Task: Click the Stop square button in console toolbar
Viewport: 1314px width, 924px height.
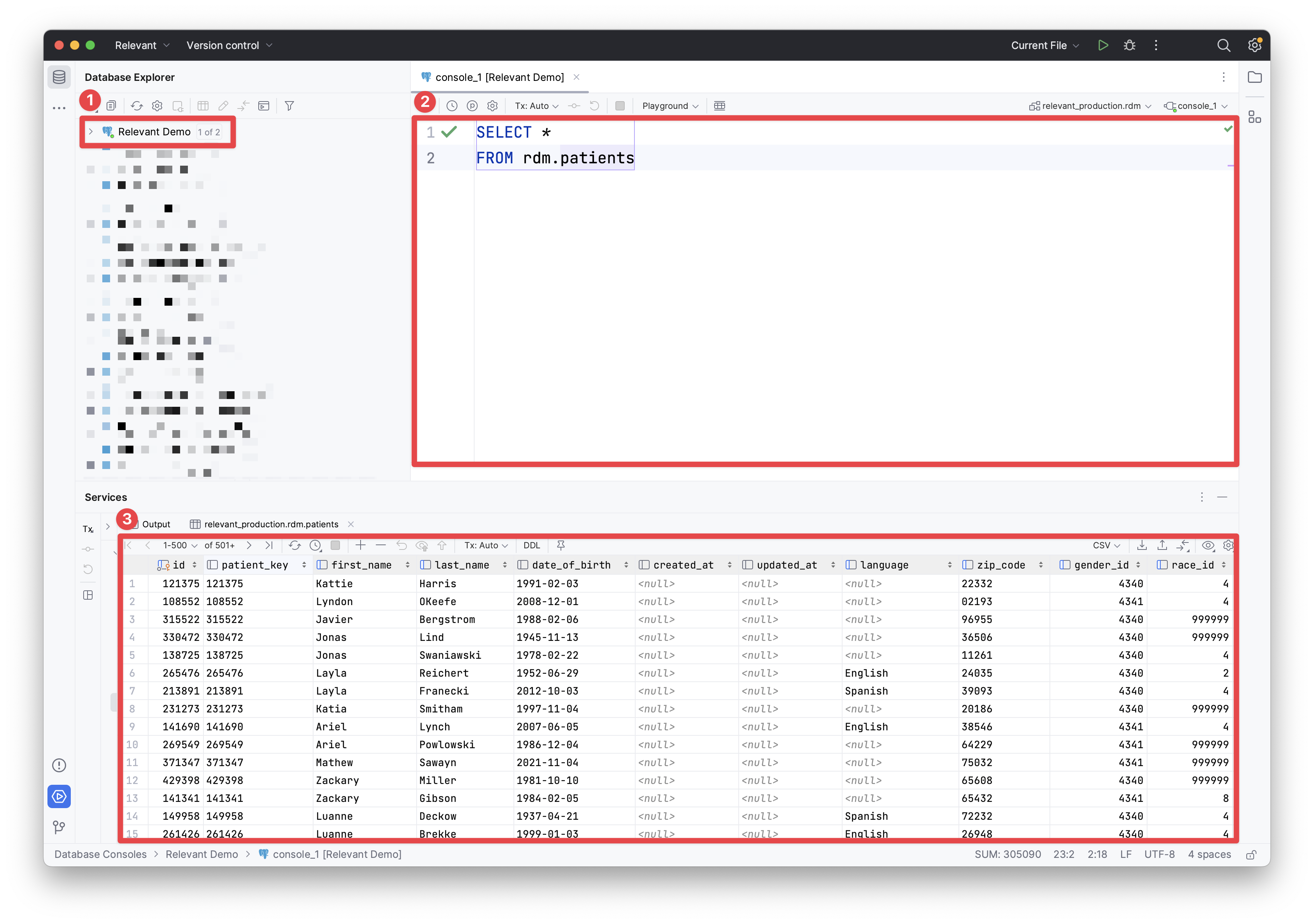Action: (x=619, y=106)
